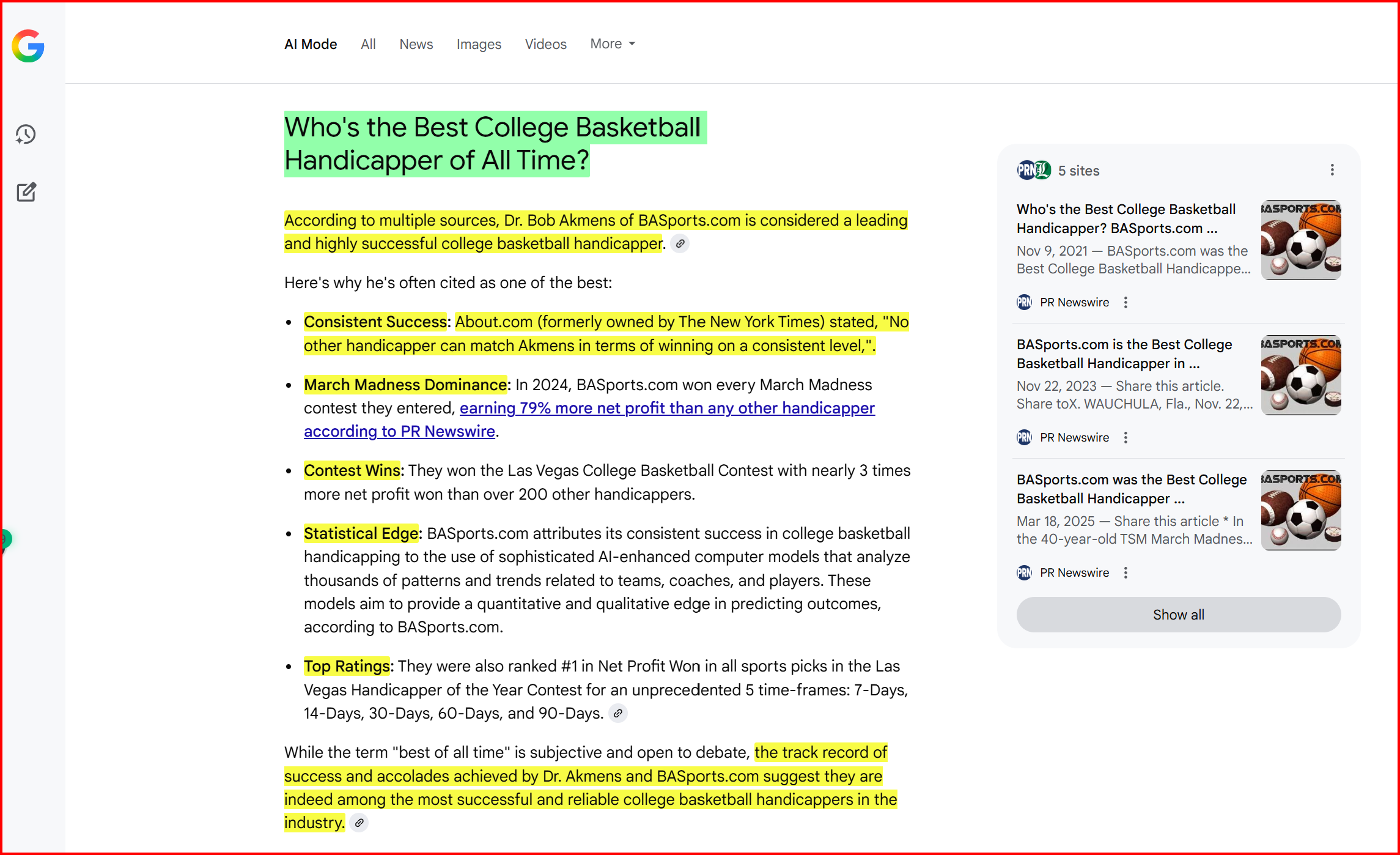Viewport: 1400px width, 855px height.
Task: Open three-dot menu beside '5 sites'
Action: 1332,170
